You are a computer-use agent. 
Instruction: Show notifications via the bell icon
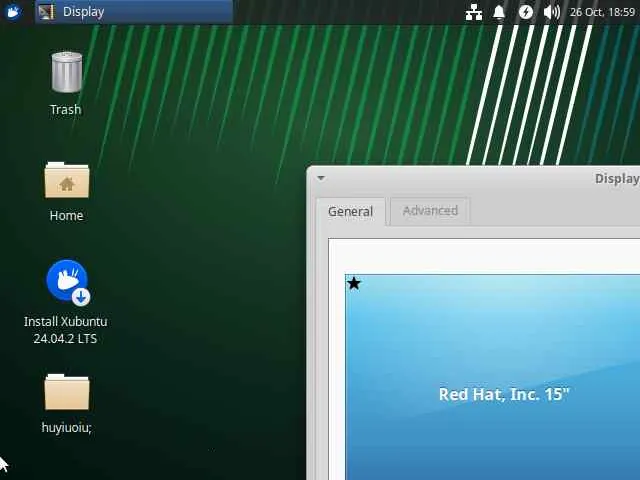coord(499,12)
